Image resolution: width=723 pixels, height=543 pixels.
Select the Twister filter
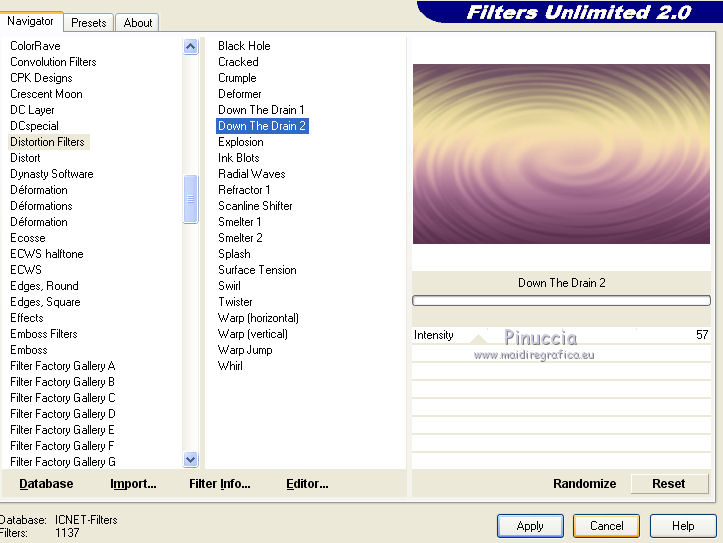pos(236,302)
